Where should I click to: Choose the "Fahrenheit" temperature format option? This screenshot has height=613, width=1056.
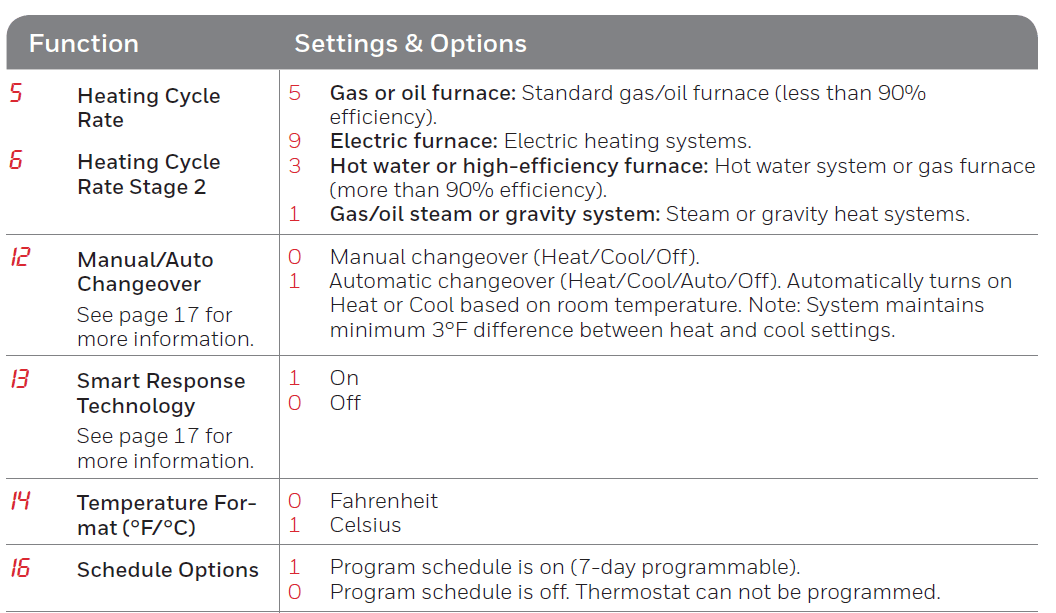pos(383,501)
